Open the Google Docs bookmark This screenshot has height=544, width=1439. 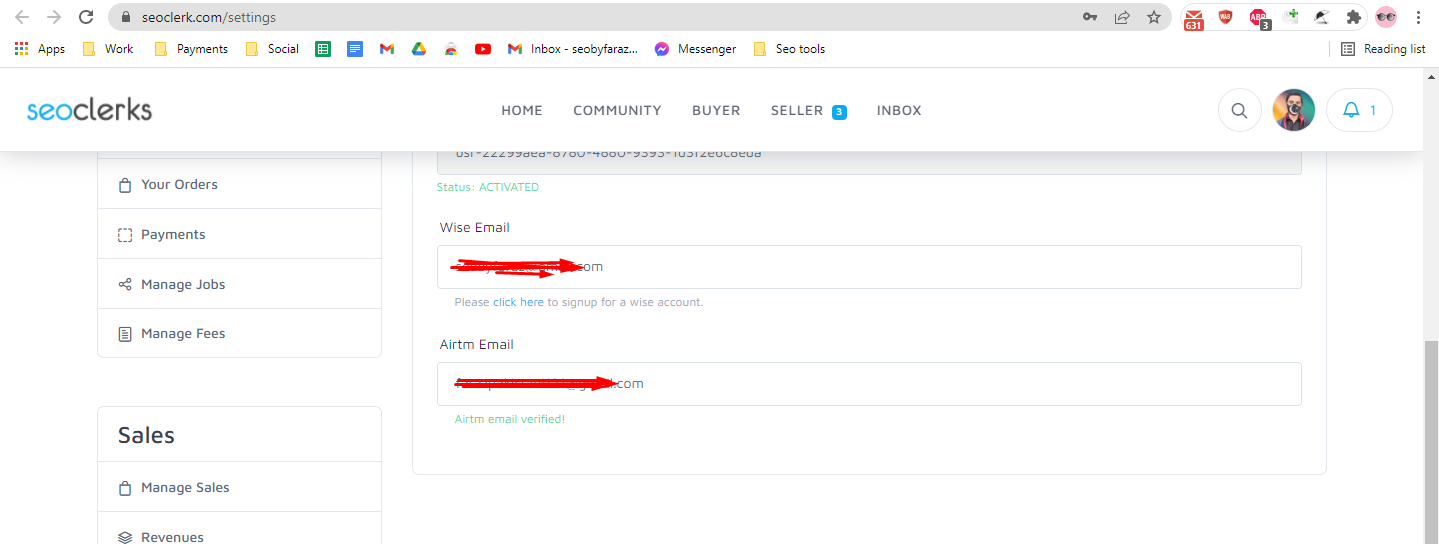tap(355, 49)
